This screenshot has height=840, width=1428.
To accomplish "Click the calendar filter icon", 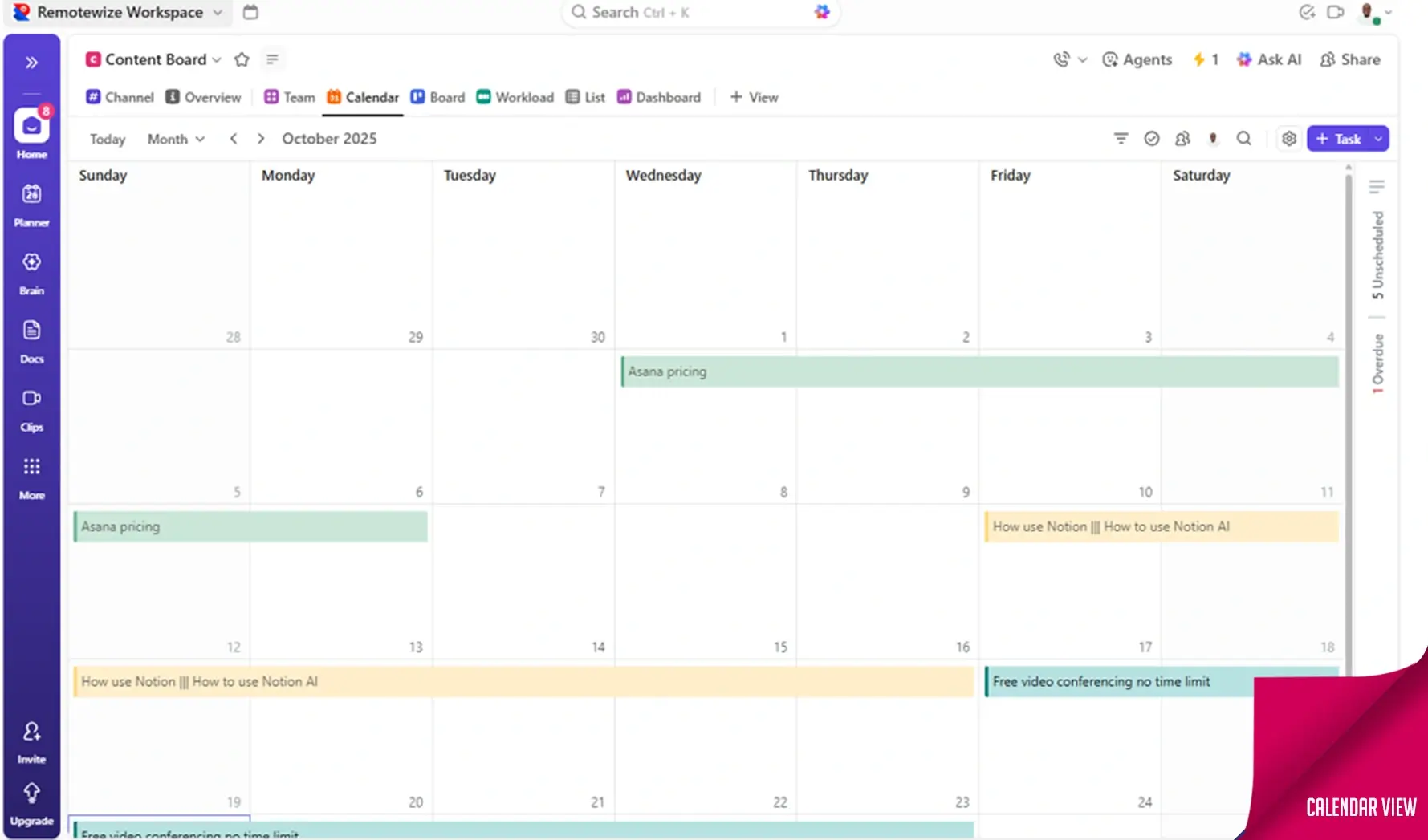I will click(x=1121, y=139).
